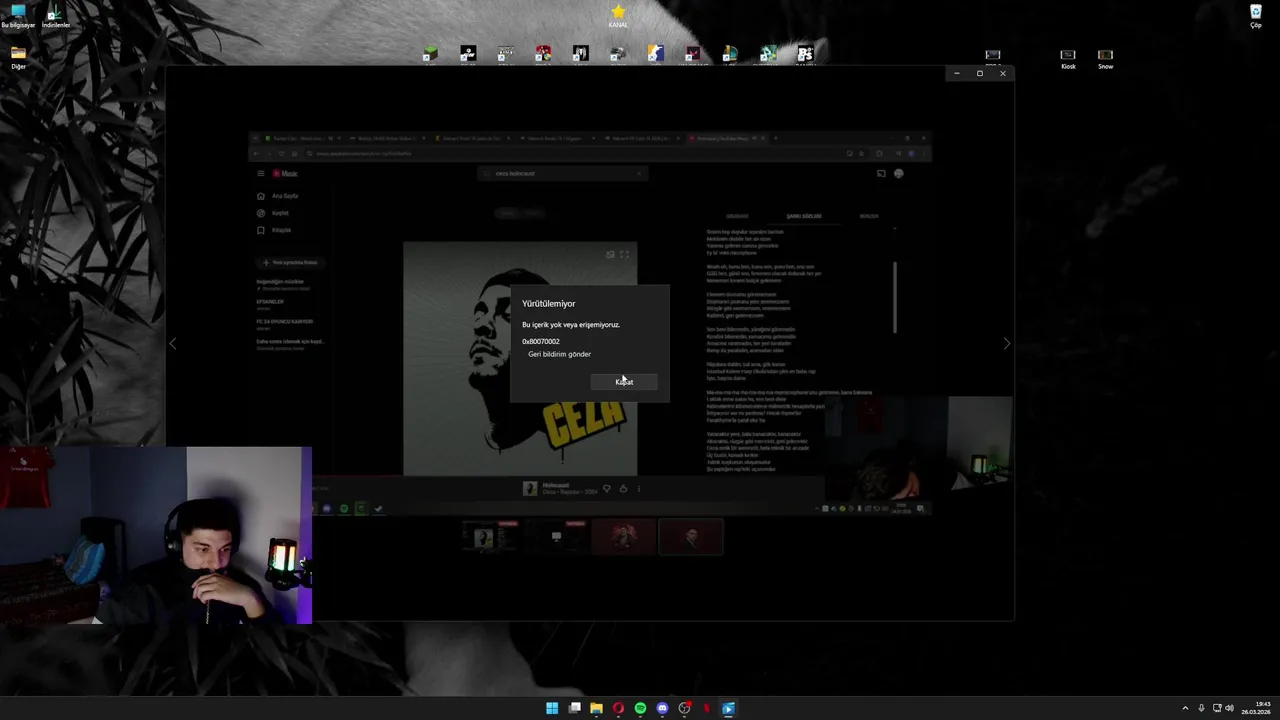Screen dimensions: 1280x720
Task: Select the highlighted fourth filmstrip thumbnail
Action: [x=690, y=537]
